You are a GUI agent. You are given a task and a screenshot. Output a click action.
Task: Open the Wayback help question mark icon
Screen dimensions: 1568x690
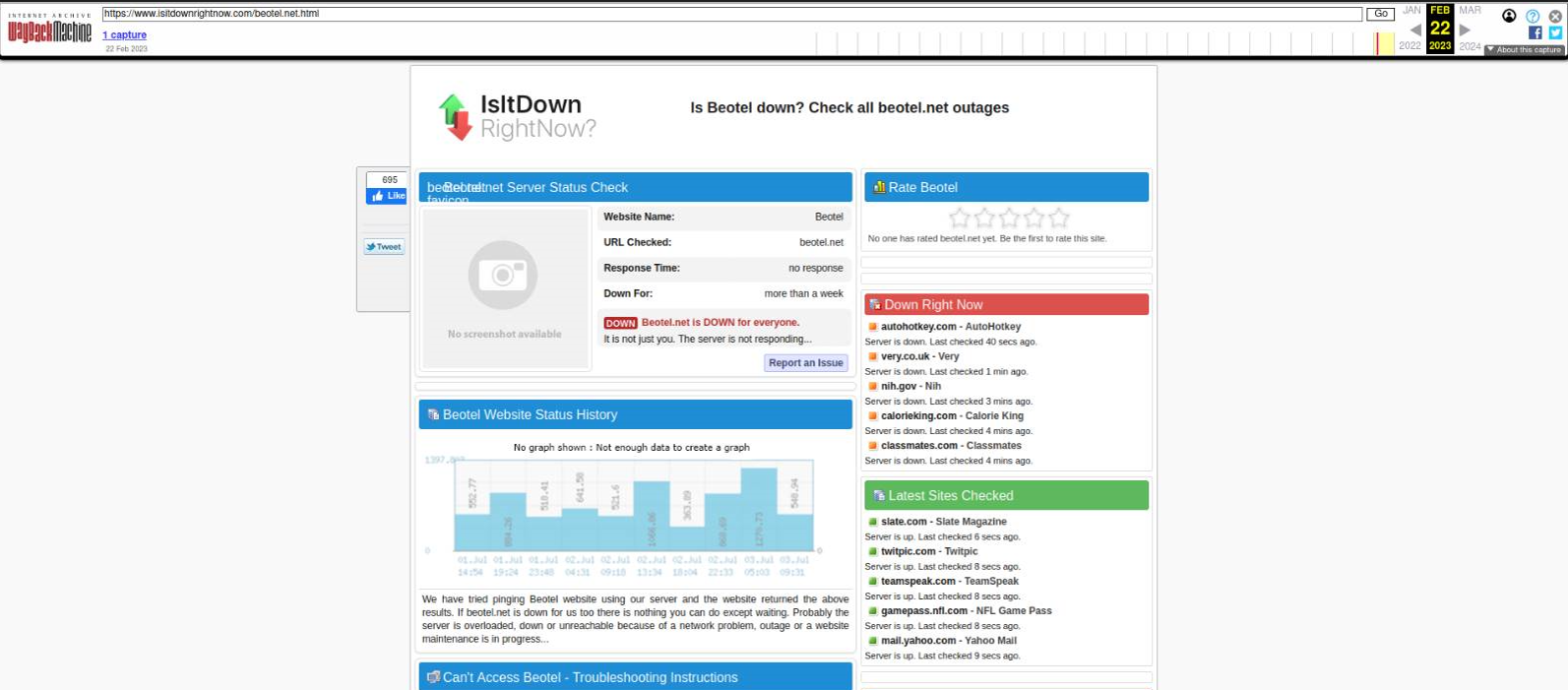tap(1533, 16)
